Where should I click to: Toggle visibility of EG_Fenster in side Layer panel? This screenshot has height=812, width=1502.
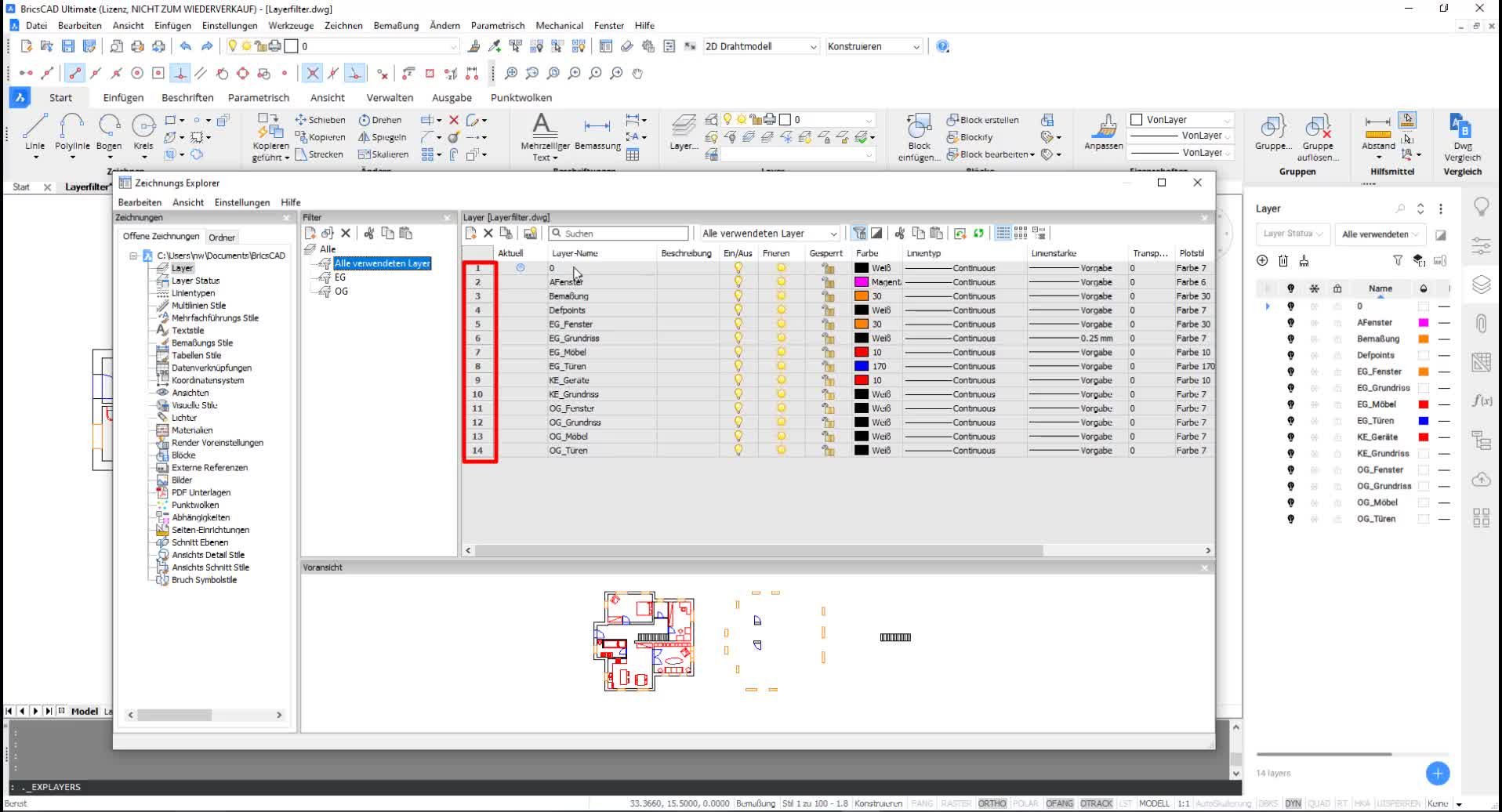(x=1290, y=372)
